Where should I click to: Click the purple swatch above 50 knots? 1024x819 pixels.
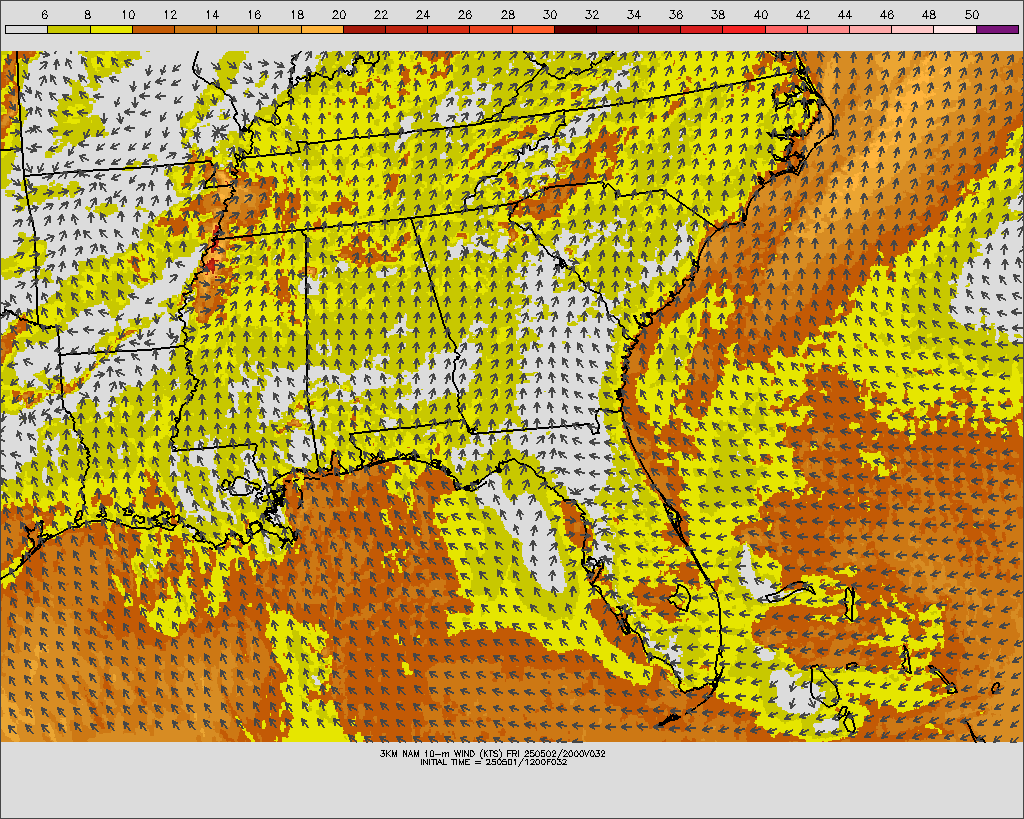998,29
